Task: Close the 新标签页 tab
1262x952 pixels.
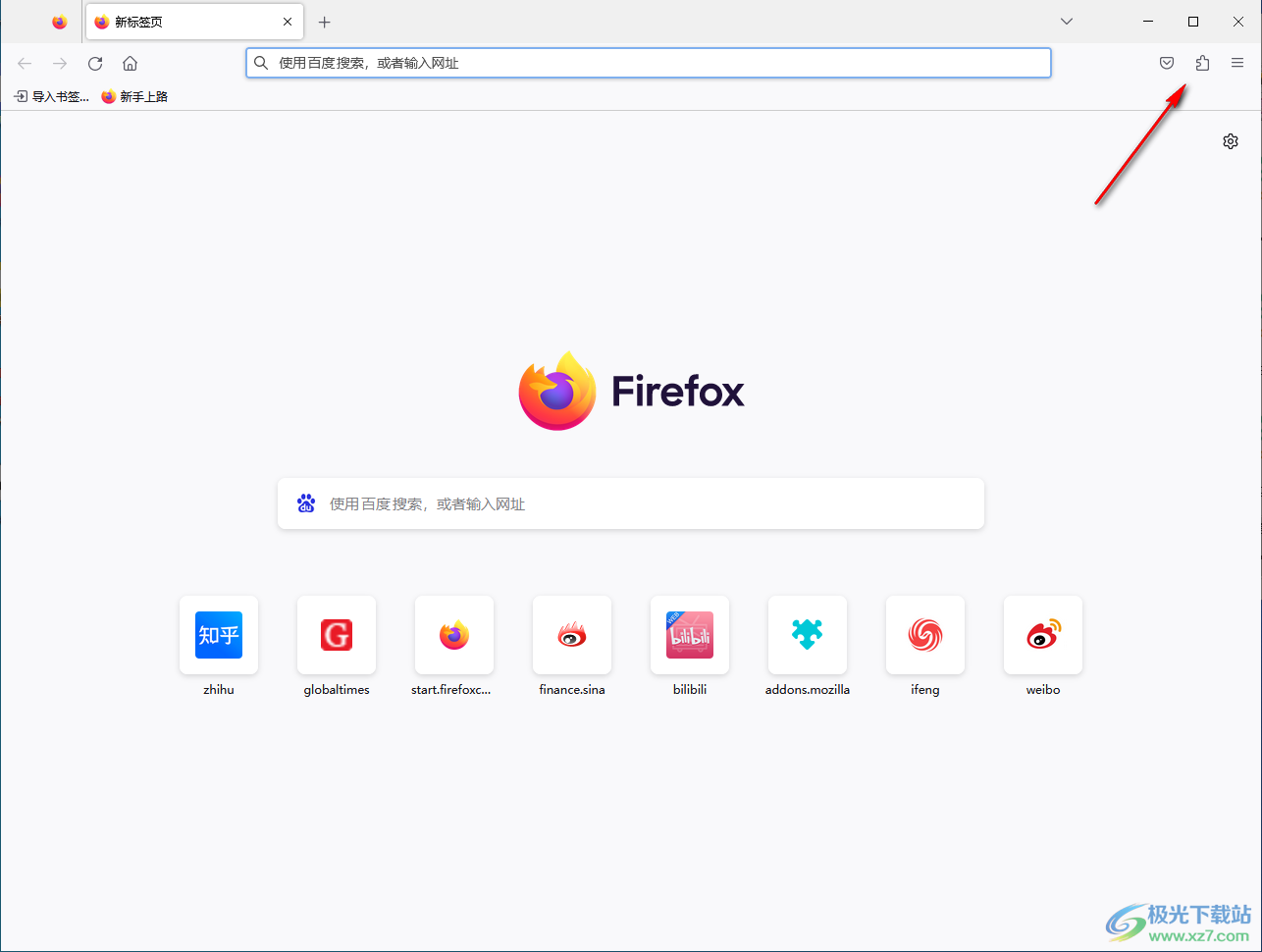Action: [288, 22]
